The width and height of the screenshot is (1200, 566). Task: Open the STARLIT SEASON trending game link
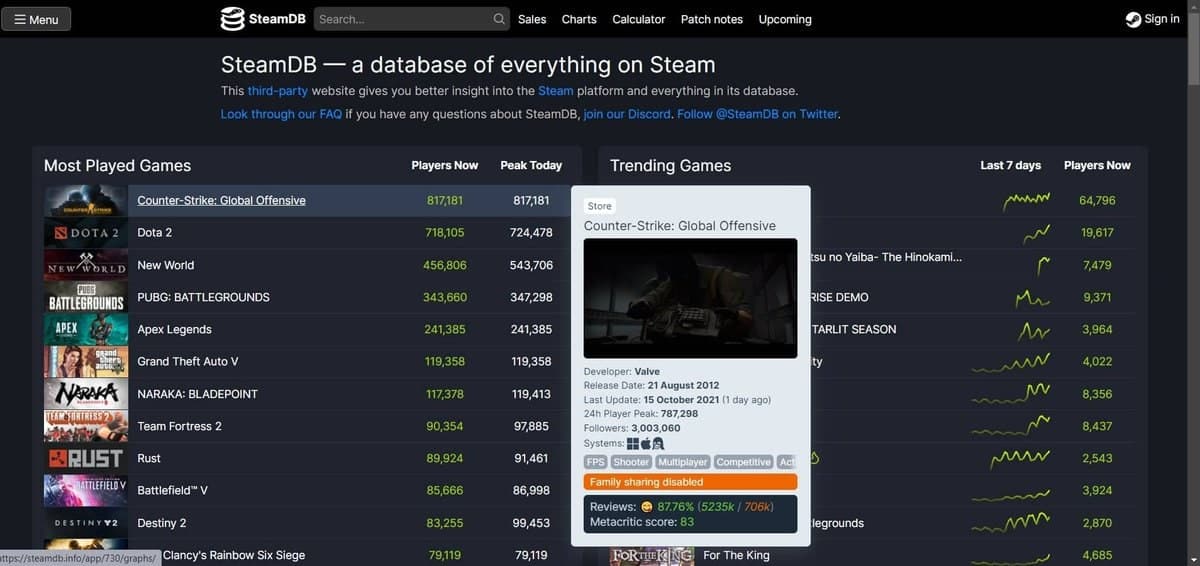click(854, 329)
